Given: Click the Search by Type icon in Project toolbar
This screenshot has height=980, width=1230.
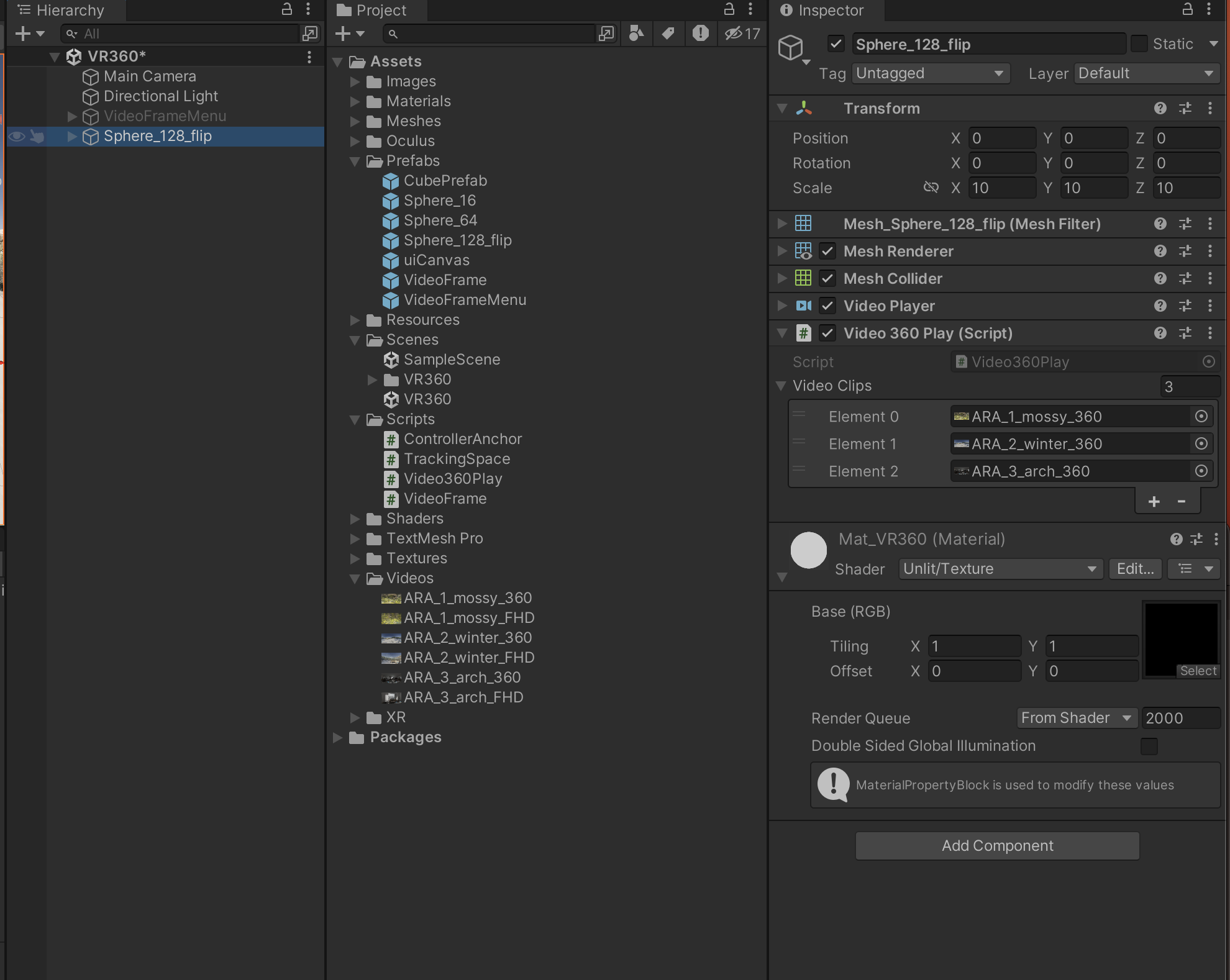Looking at the screenshot, I should (x=636, y=34).
